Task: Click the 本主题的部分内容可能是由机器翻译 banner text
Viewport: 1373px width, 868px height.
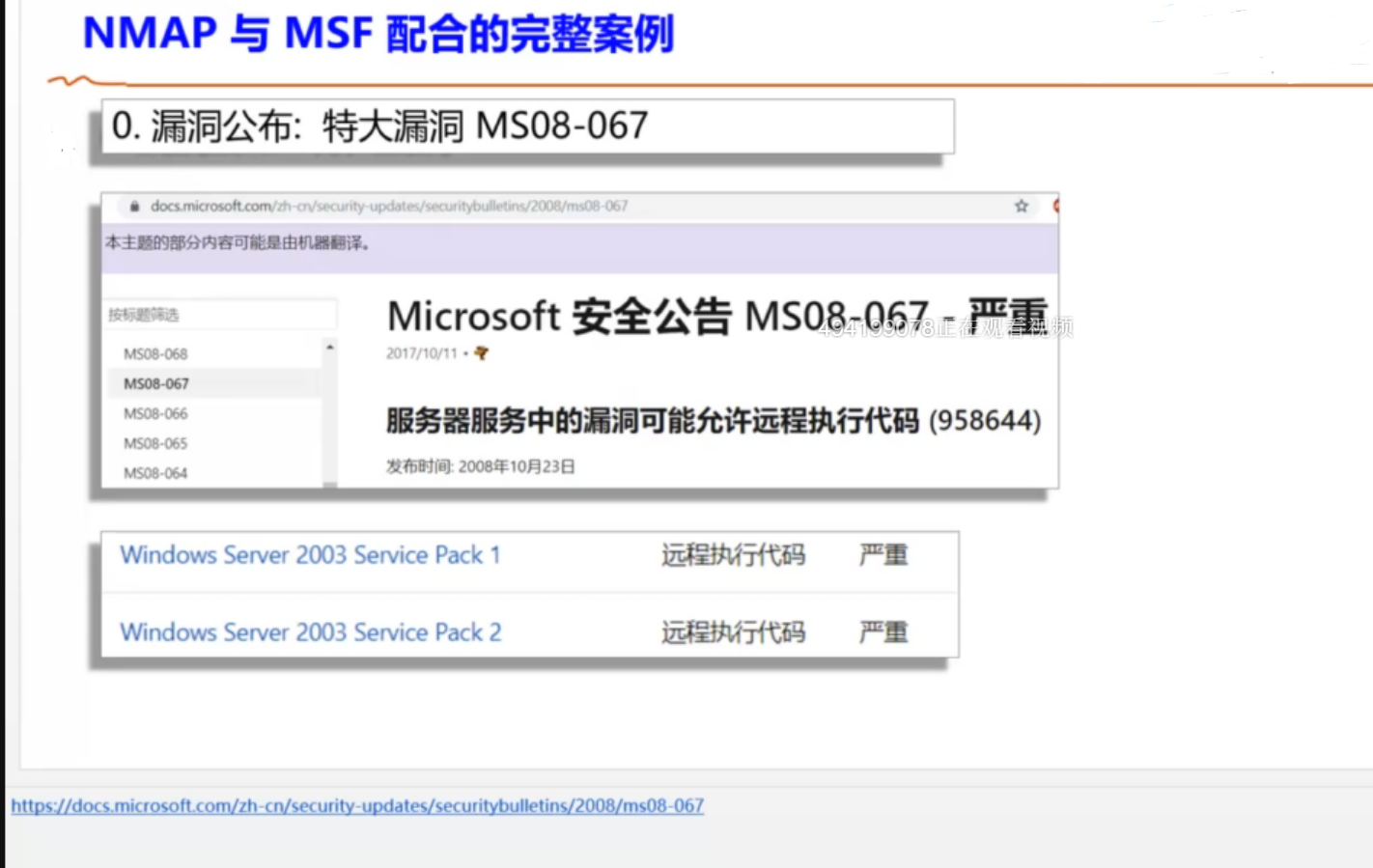Action: [x=238, y=242]
